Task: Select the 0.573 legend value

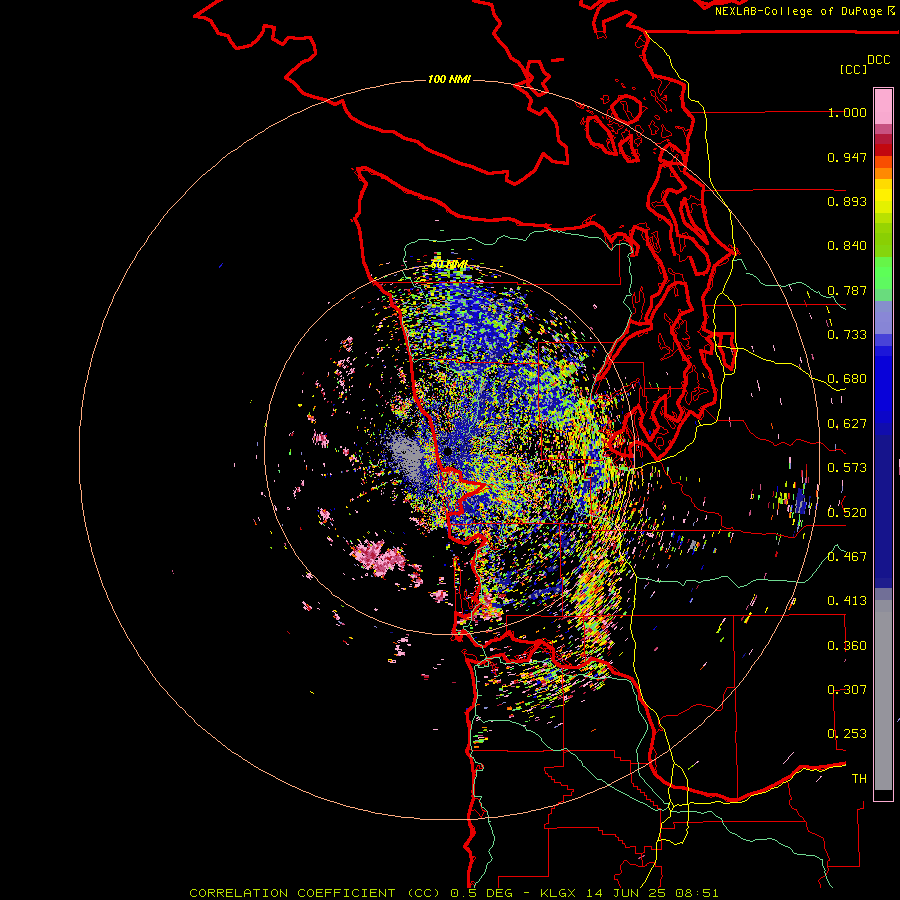Action: point(847,468)
